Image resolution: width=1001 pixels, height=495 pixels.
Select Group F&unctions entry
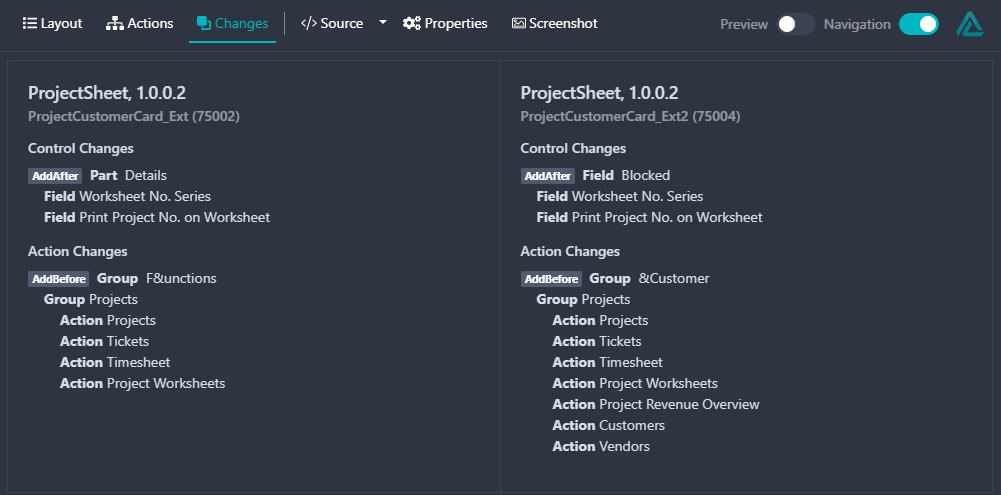pos(156,278)
